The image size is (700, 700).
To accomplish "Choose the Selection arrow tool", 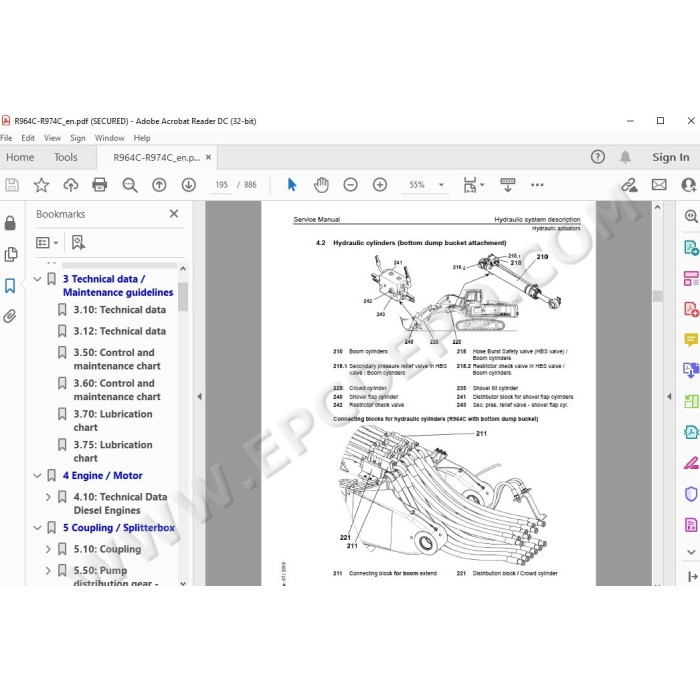I will [x=292, y=184].
